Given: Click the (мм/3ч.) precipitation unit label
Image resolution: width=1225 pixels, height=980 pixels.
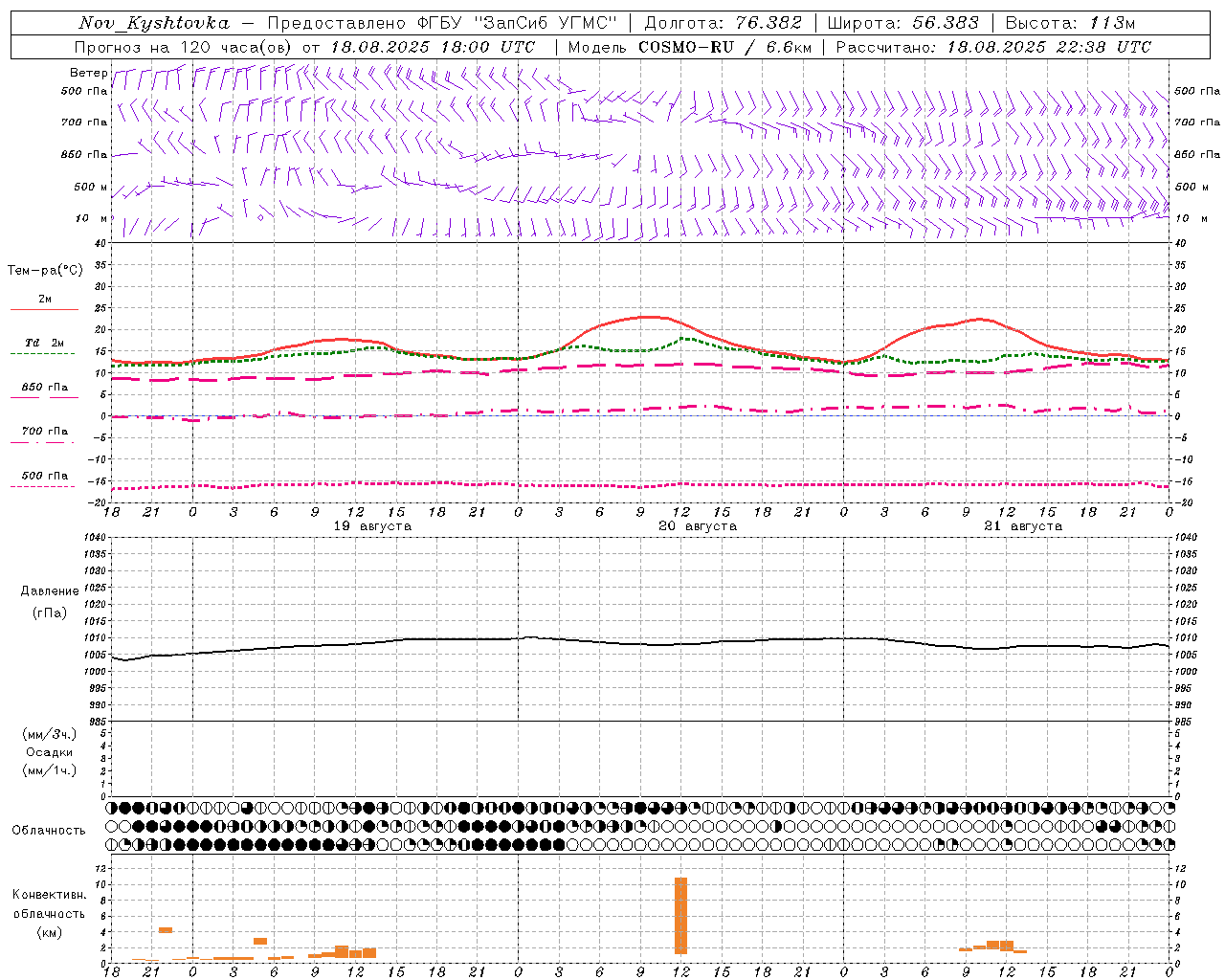Looking at the screenshot, I should tap(50, 734).
